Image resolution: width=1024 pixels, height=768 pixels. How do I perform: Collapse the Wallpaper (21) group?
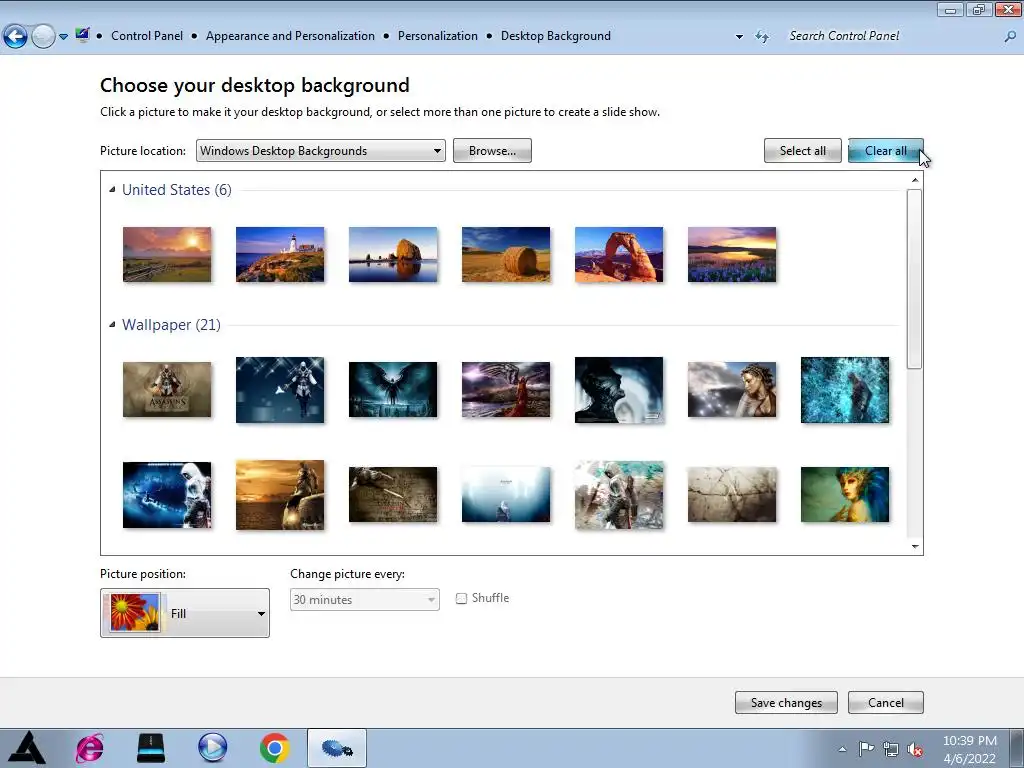112,325
